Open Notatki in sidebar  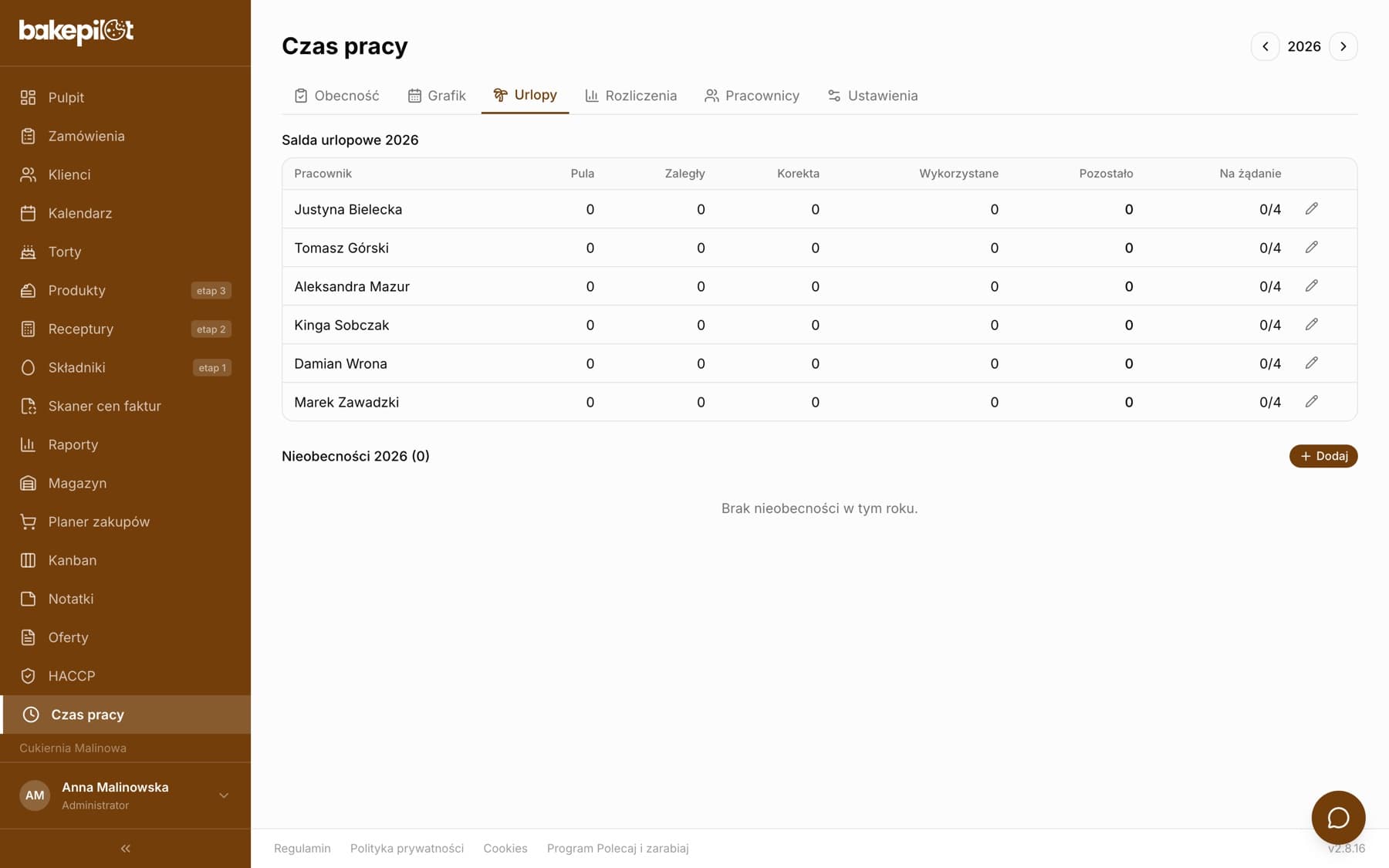tap(125, 599)
